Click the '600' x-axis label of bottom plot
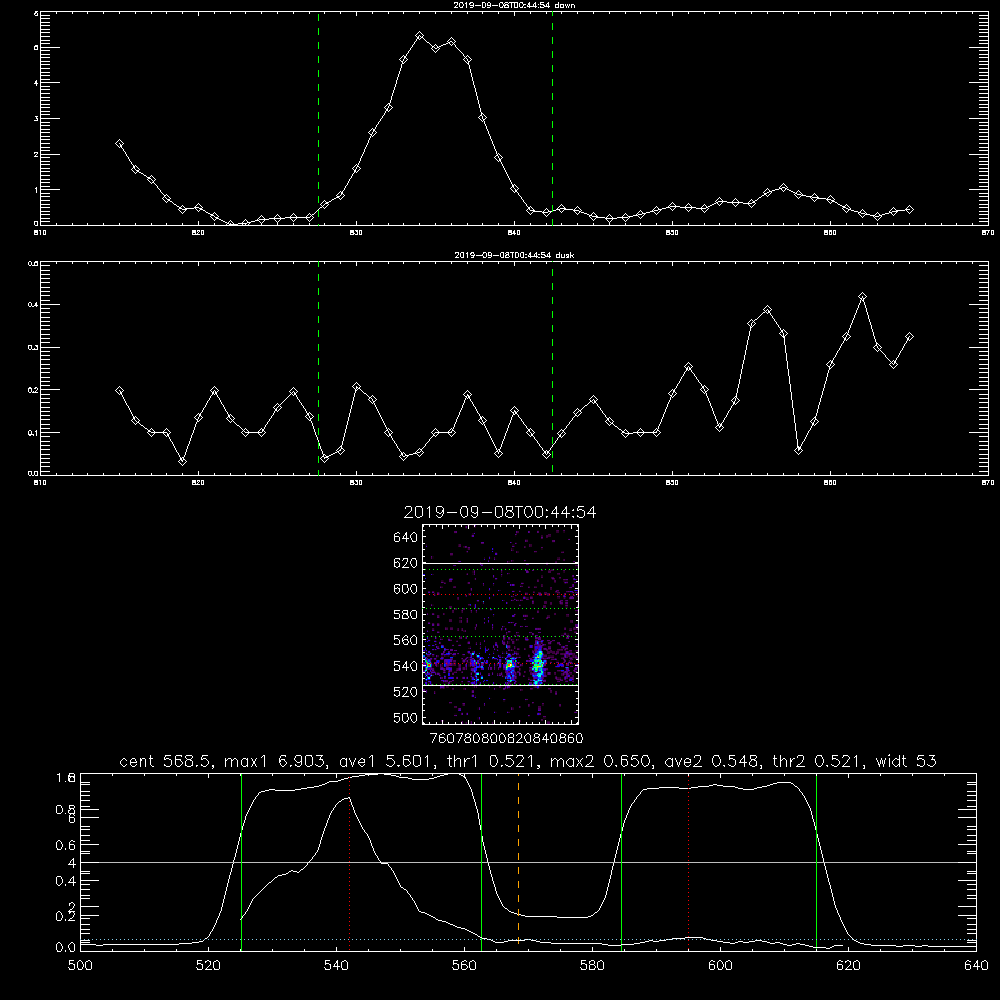This screenshot has height=1000, width=1000. 720,966
